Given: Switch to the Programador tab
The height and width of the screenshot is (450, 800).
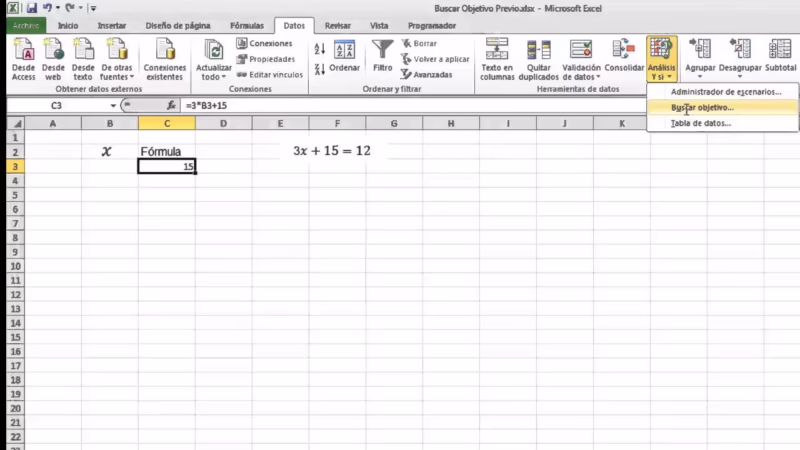Looking at the screenshot, I should 432,26.
